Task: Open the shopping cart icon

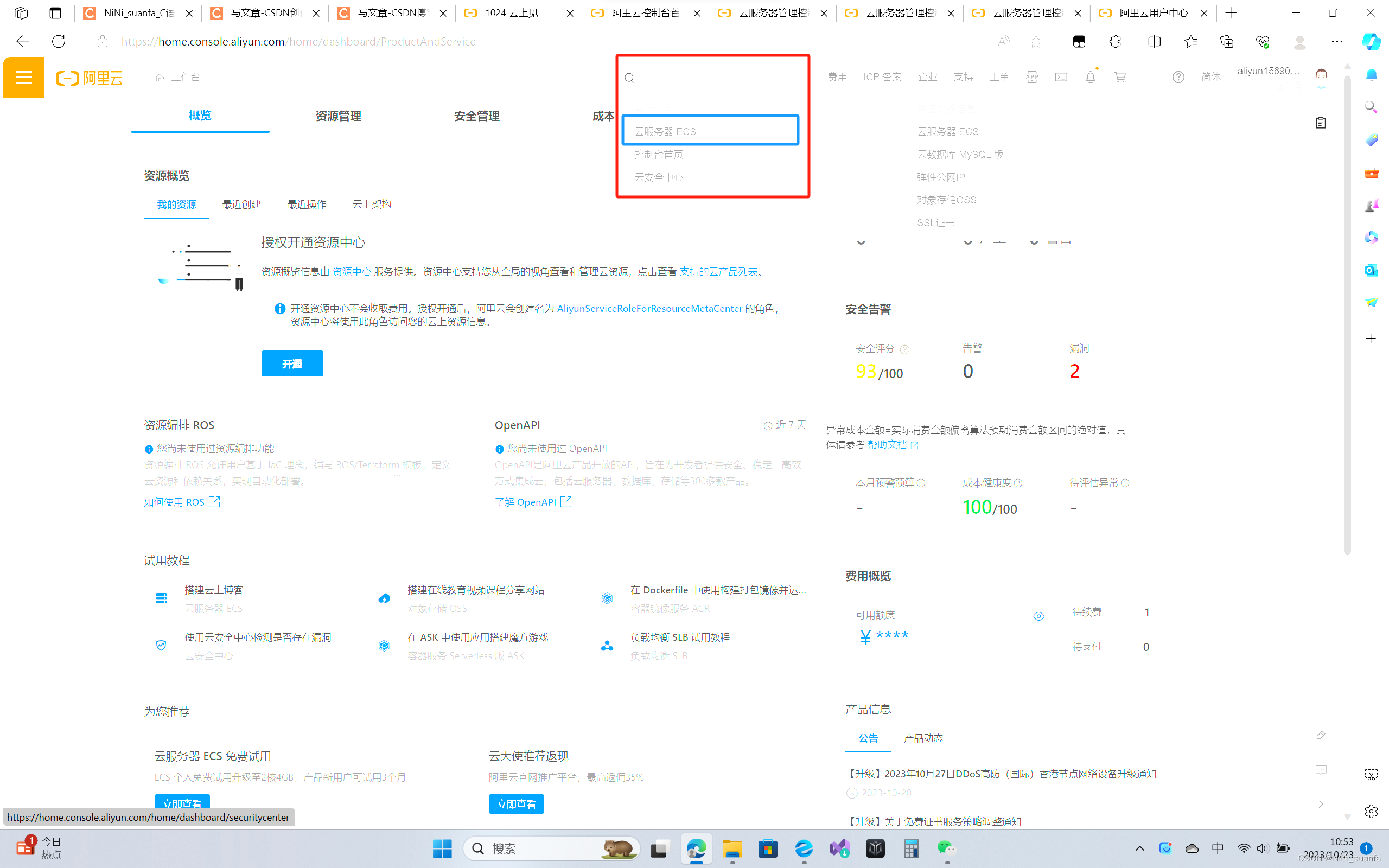Action: coord(1120,77)
